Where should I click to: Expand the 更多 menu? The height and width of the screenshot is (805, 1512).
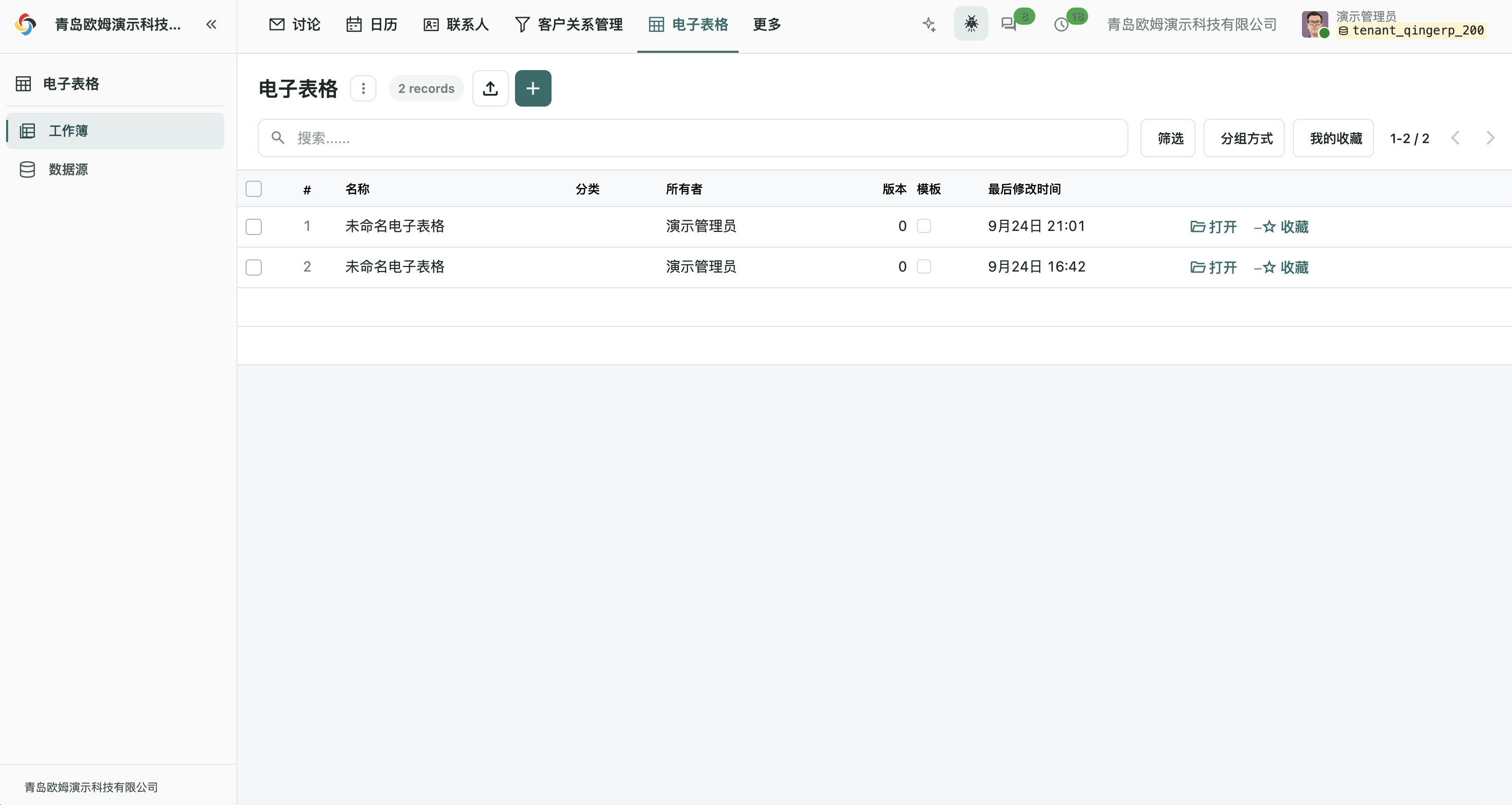[x=767, y=24]
